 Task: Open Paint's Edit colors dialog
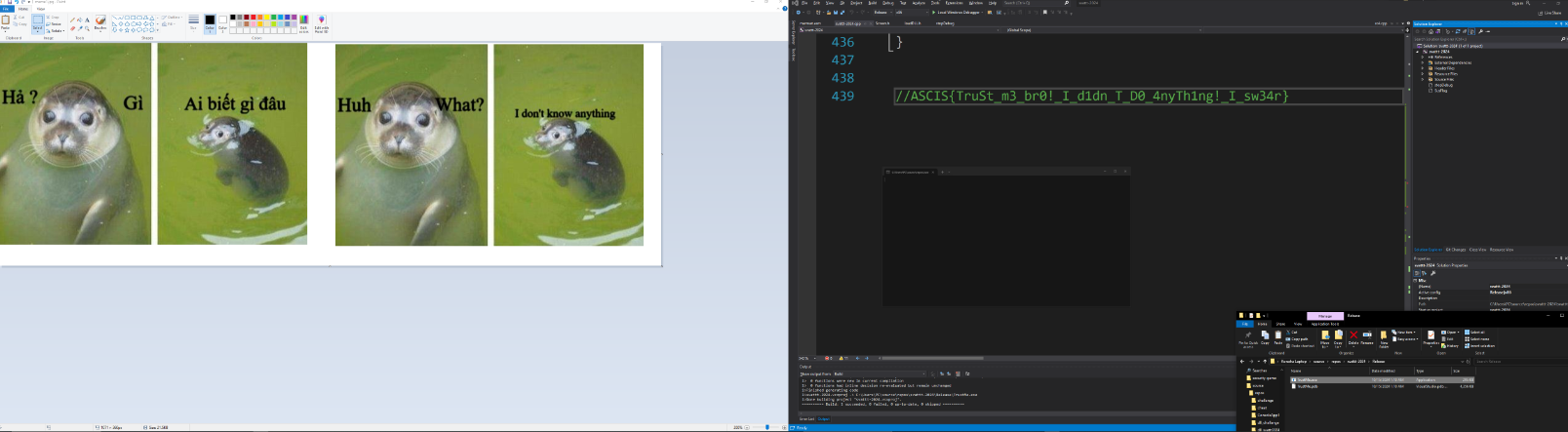[x=304, y=21]
